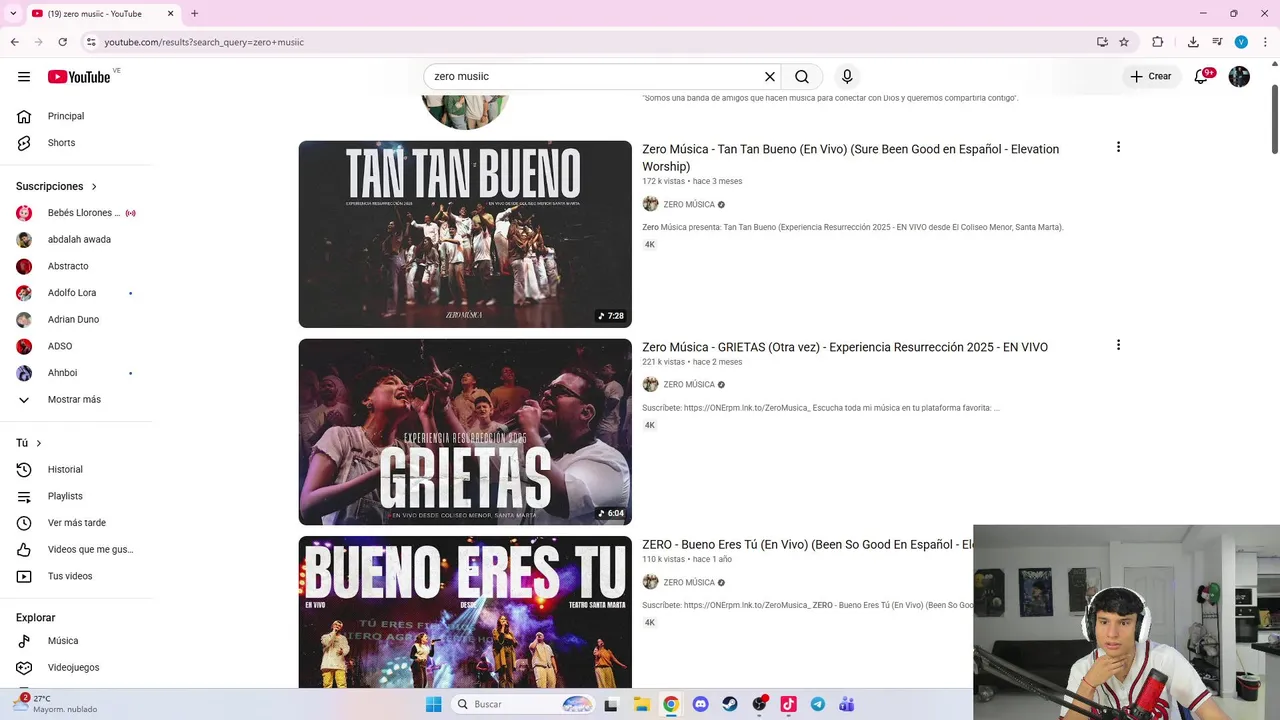1280x720 pixels.
Task: Play the Bueno Eres Tú thumbnail
Action: [x=465, y=612]
